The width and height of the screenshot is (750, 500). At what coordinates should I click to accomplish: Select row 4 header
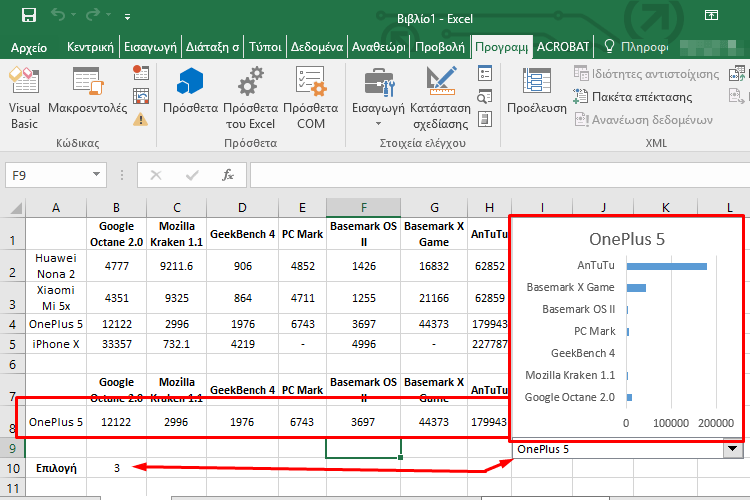tap(12, 324)
